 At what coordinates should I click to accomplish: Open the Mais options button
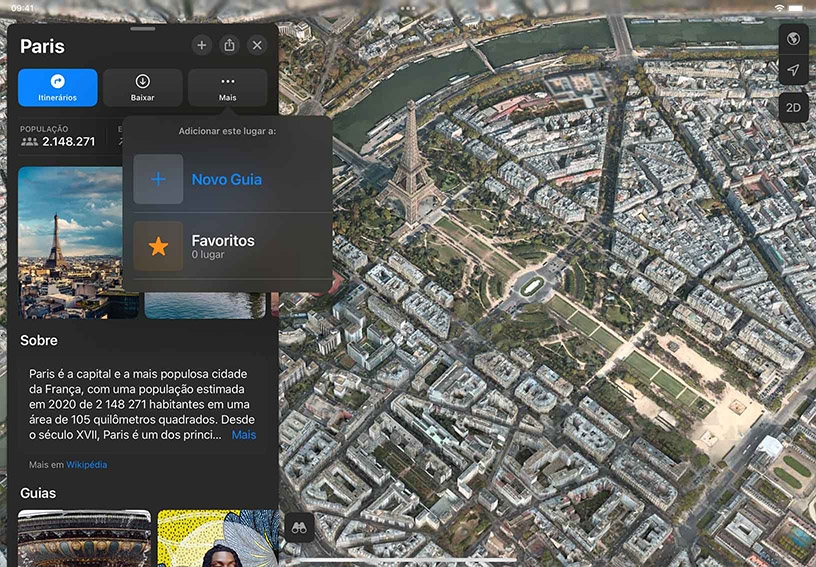[227, 87]
